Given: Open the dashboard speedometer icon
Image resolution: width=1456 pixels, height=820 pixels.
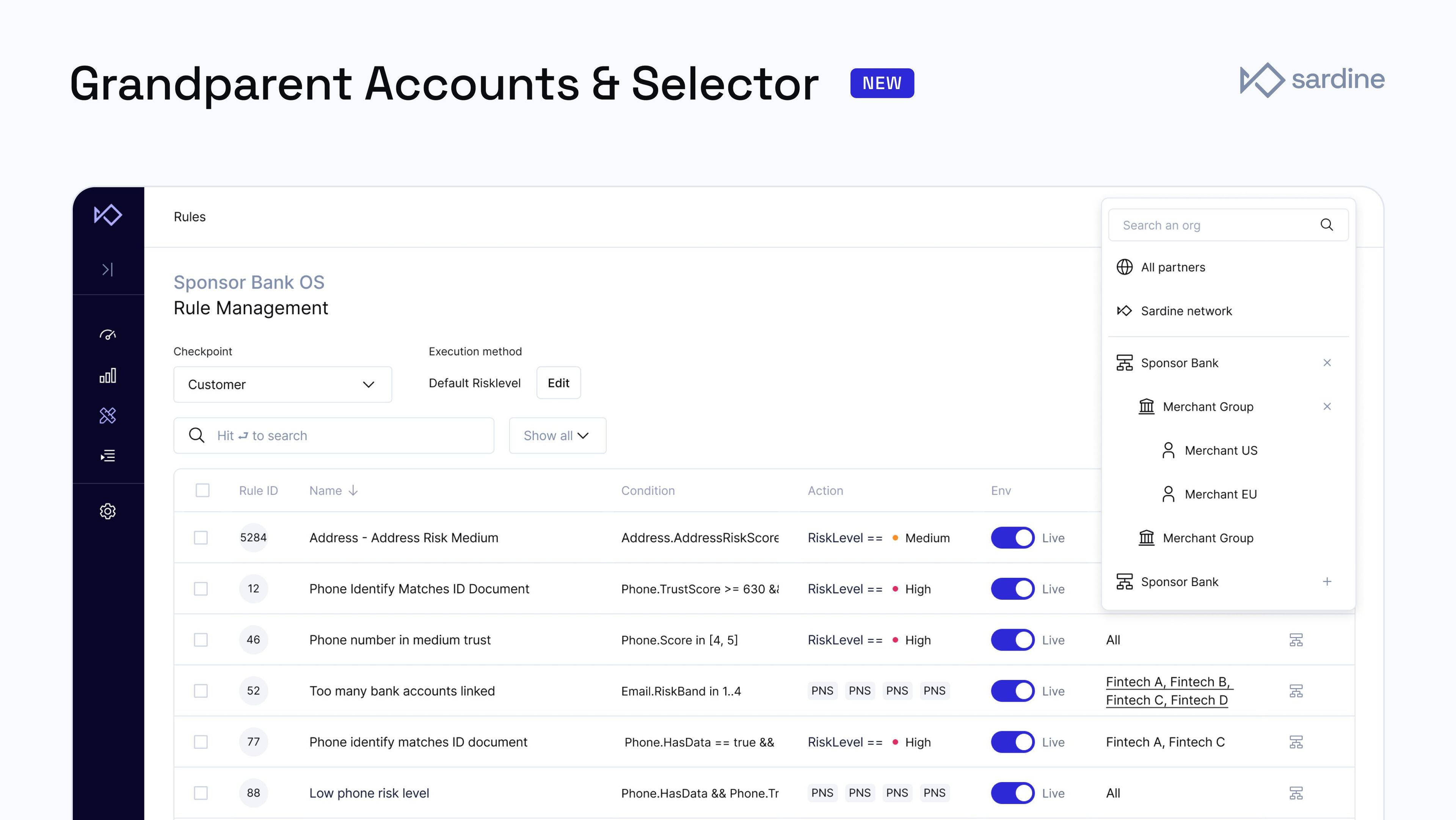Looking at the screenshot, I should click(107, 334).
